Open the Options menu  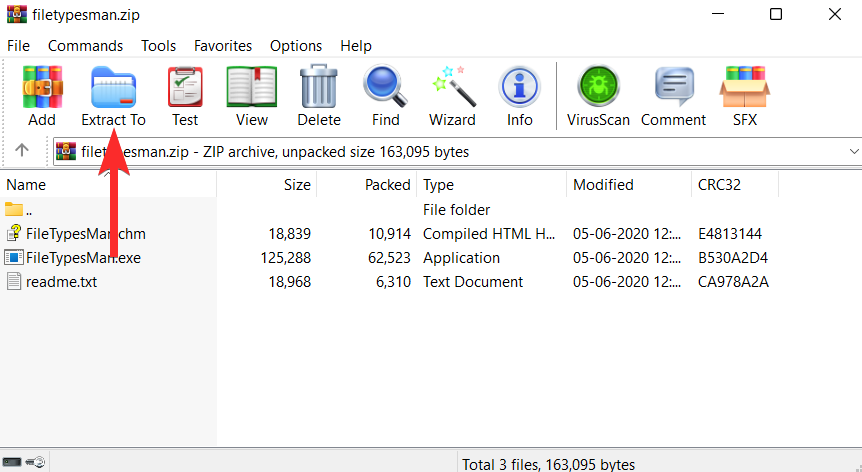pyautogui.click(x=296, y=46)
